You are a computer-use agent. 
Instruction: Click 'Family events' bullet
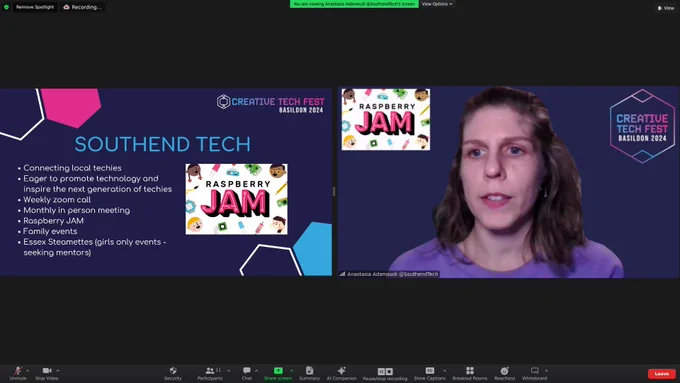tap(50, 231)
